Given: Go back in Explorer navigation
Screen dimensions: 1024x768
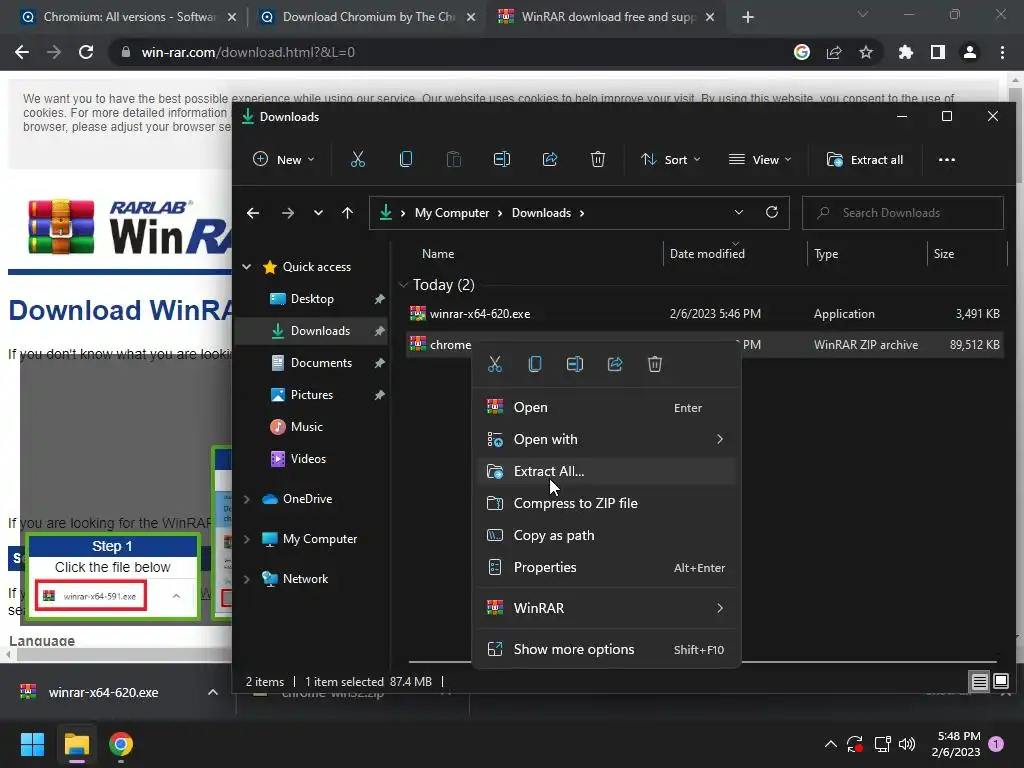Looking at the screenshot, I should click(253, 213).
